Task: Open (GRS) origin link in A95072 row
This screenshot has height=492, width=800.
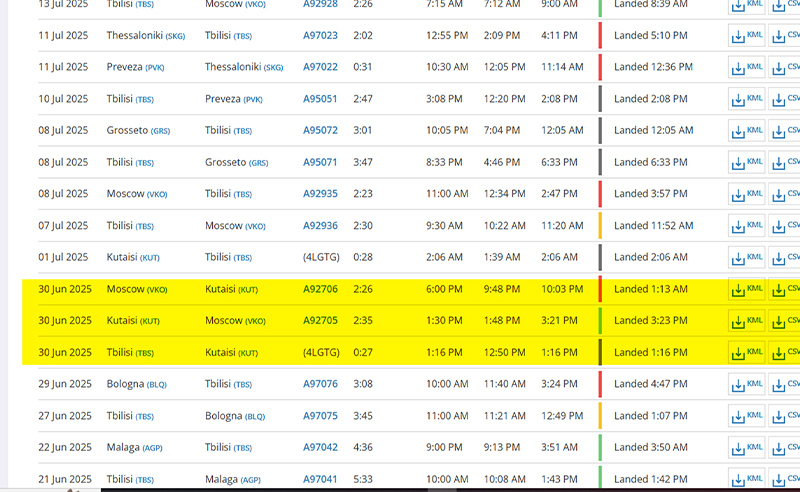Action: [160, 132]
